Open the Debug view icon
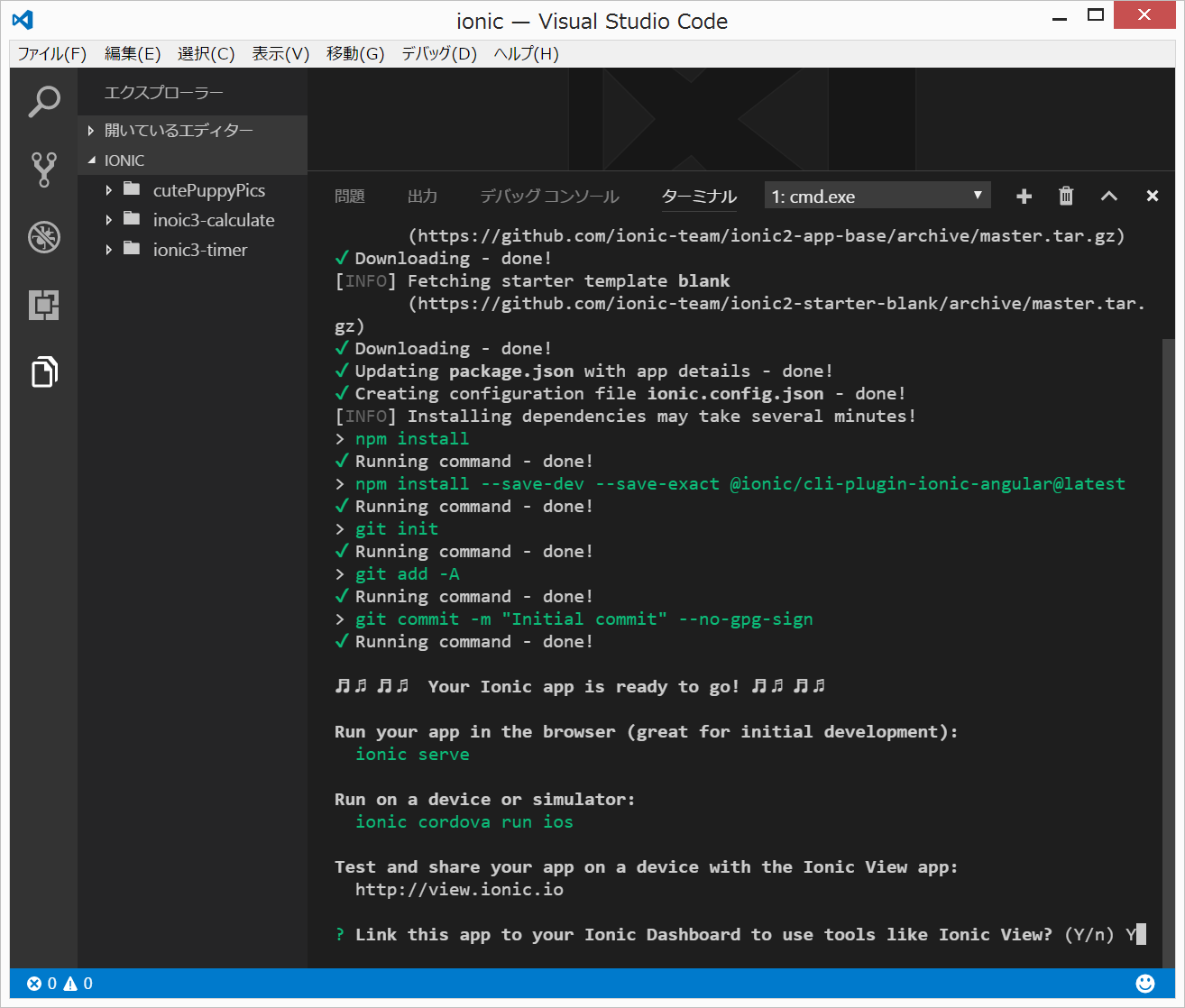This screenshot has width=1185, height=1008. tap(43, 237)
